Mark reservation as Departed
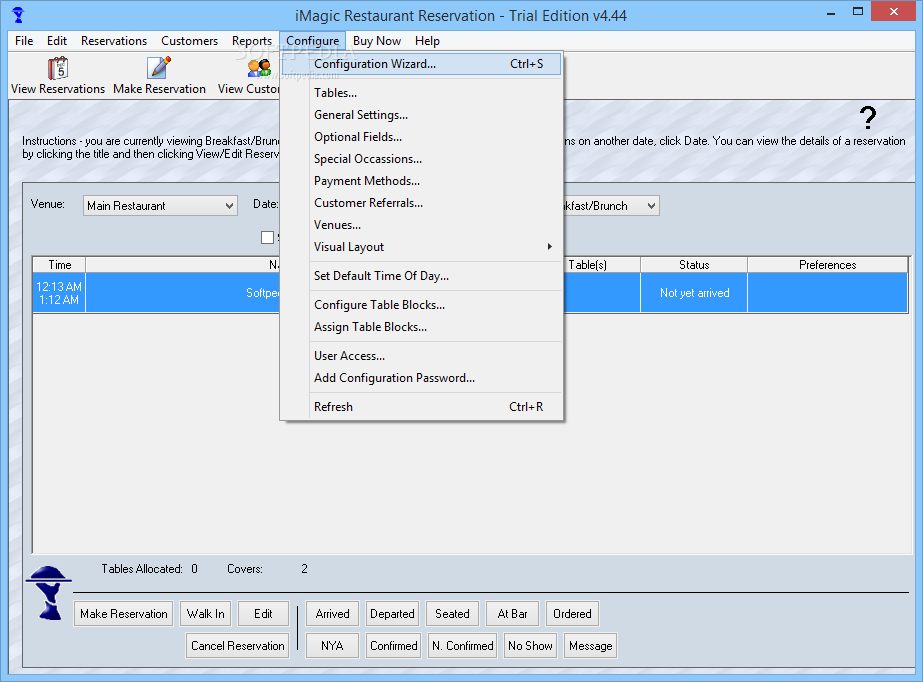This screenshot has height=682, width=923. pyautogui.click(x=392, y=614)
